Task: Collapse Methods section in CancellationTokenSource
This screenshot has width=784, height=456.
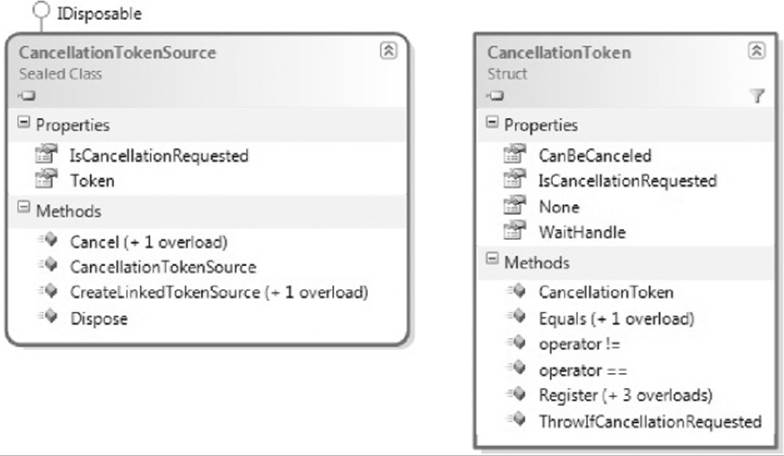Action: [24, 208]
